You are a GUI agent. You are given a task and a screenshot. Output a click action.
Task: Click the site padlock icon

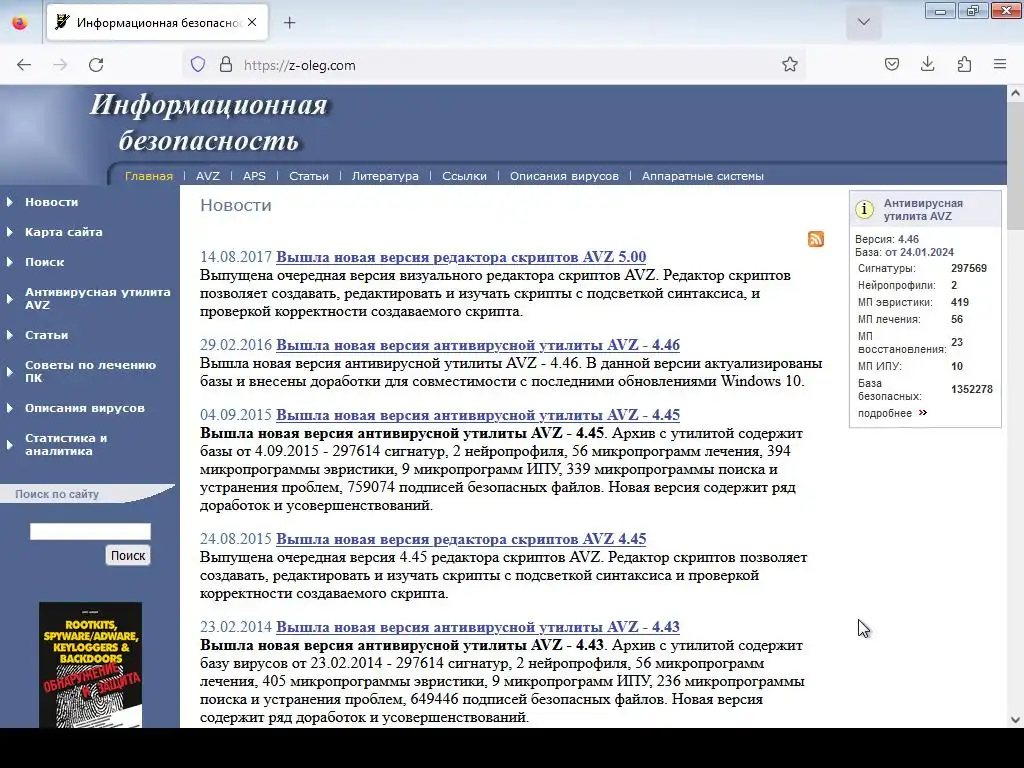[226, 65]
